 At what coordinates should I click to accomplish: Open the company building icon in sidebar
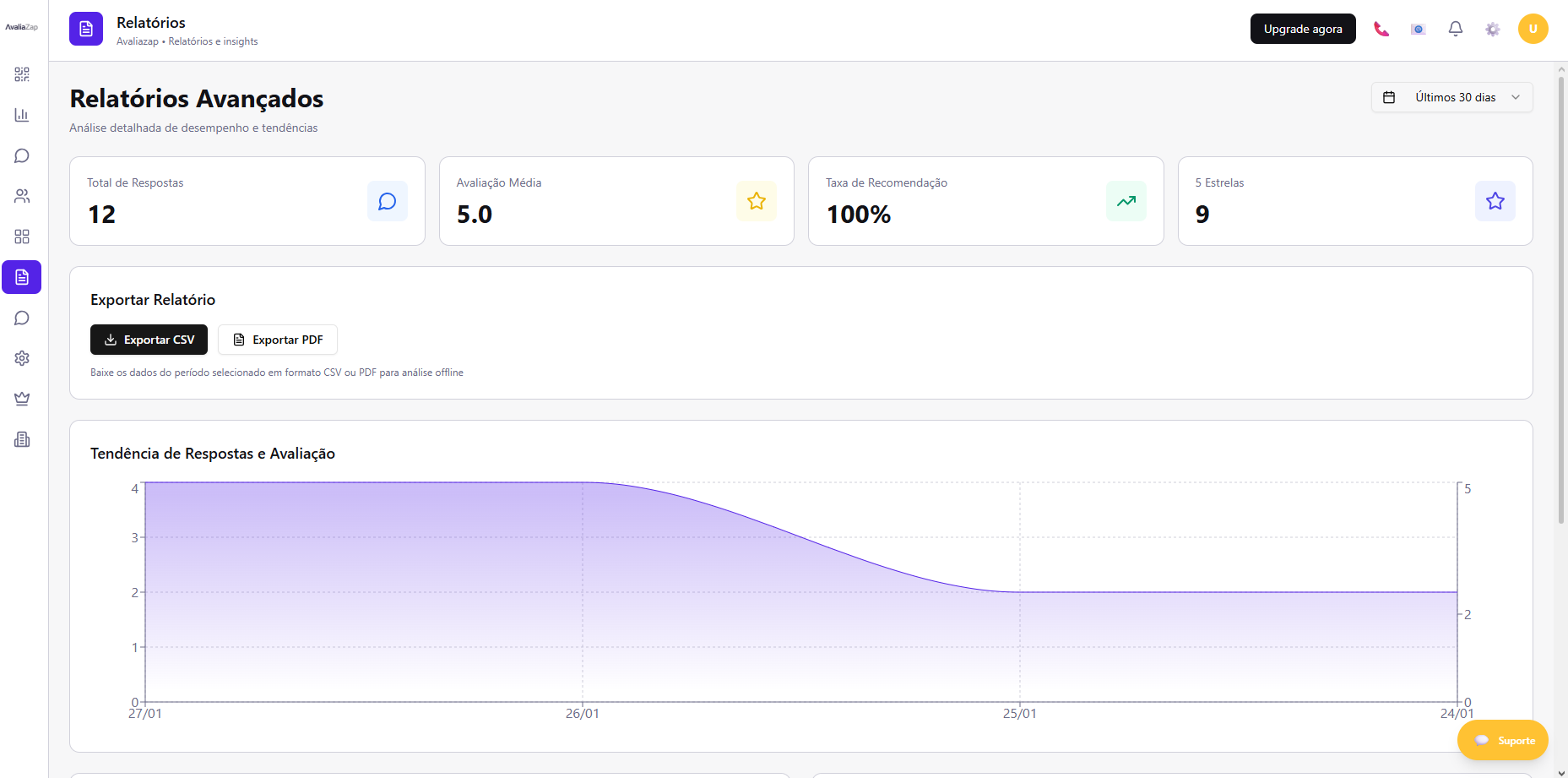pyautogui.click(x=21, y=438)
